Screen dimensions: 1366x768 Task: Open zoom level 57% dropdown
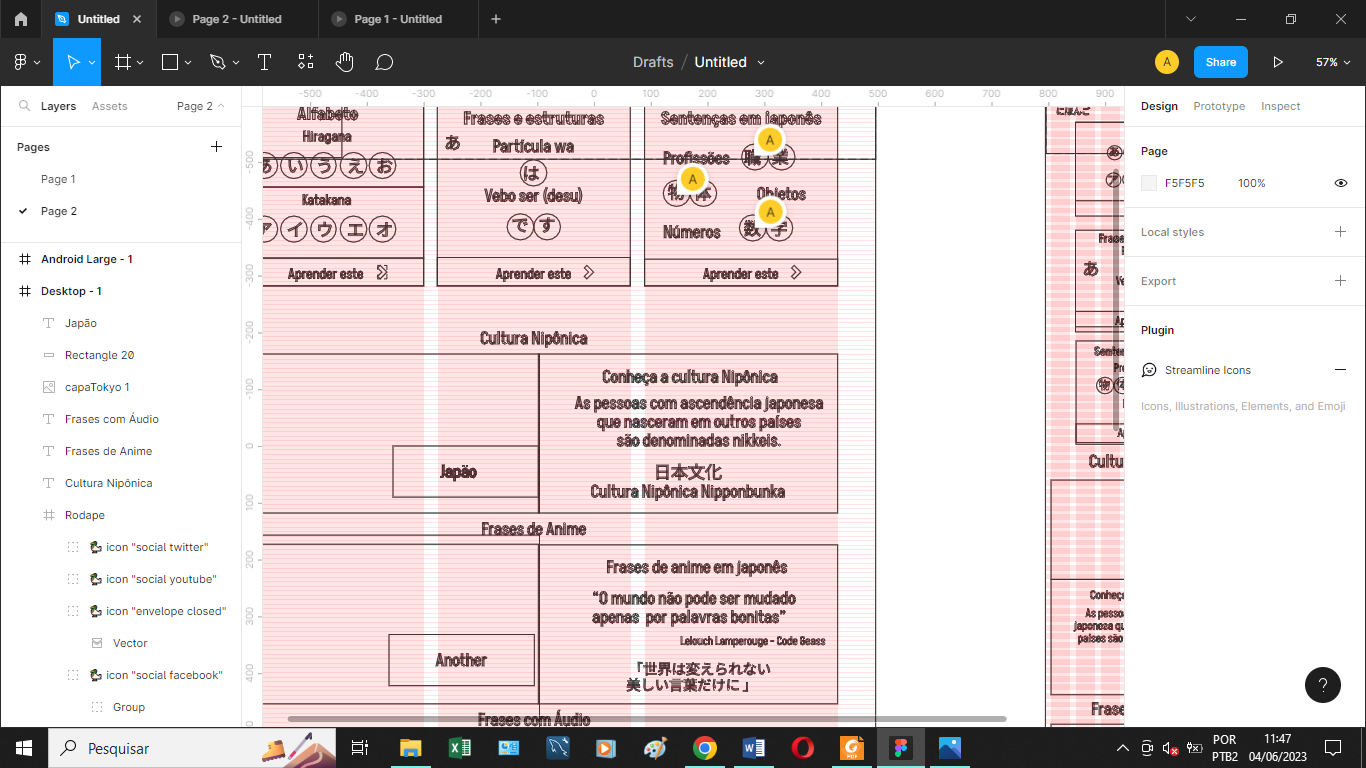(x=1333, y=62)
